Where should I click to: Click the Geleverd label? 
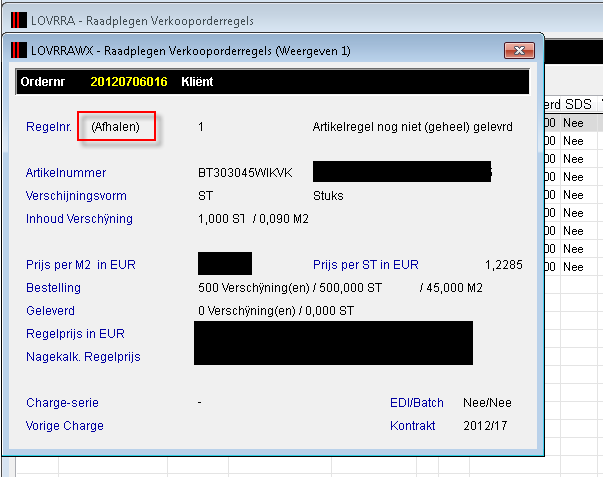50,310
